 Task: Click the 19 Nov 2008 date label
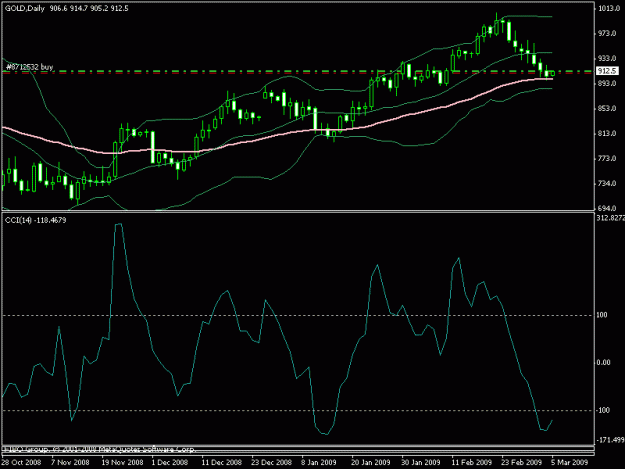pos(122,462)
